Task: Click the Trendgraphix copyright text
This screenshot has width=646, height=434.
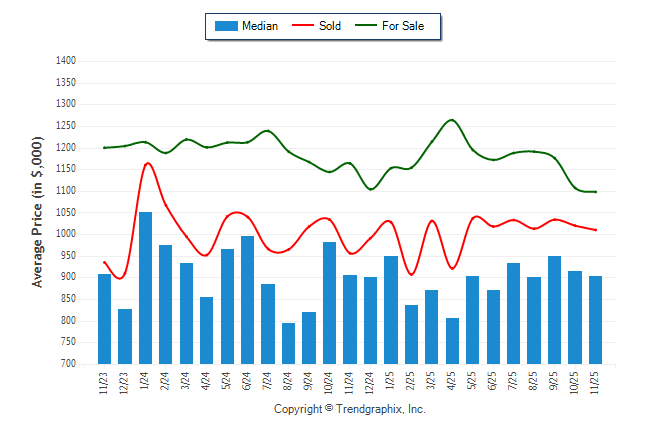Action: pyautogui.click(x=350, y=410)
